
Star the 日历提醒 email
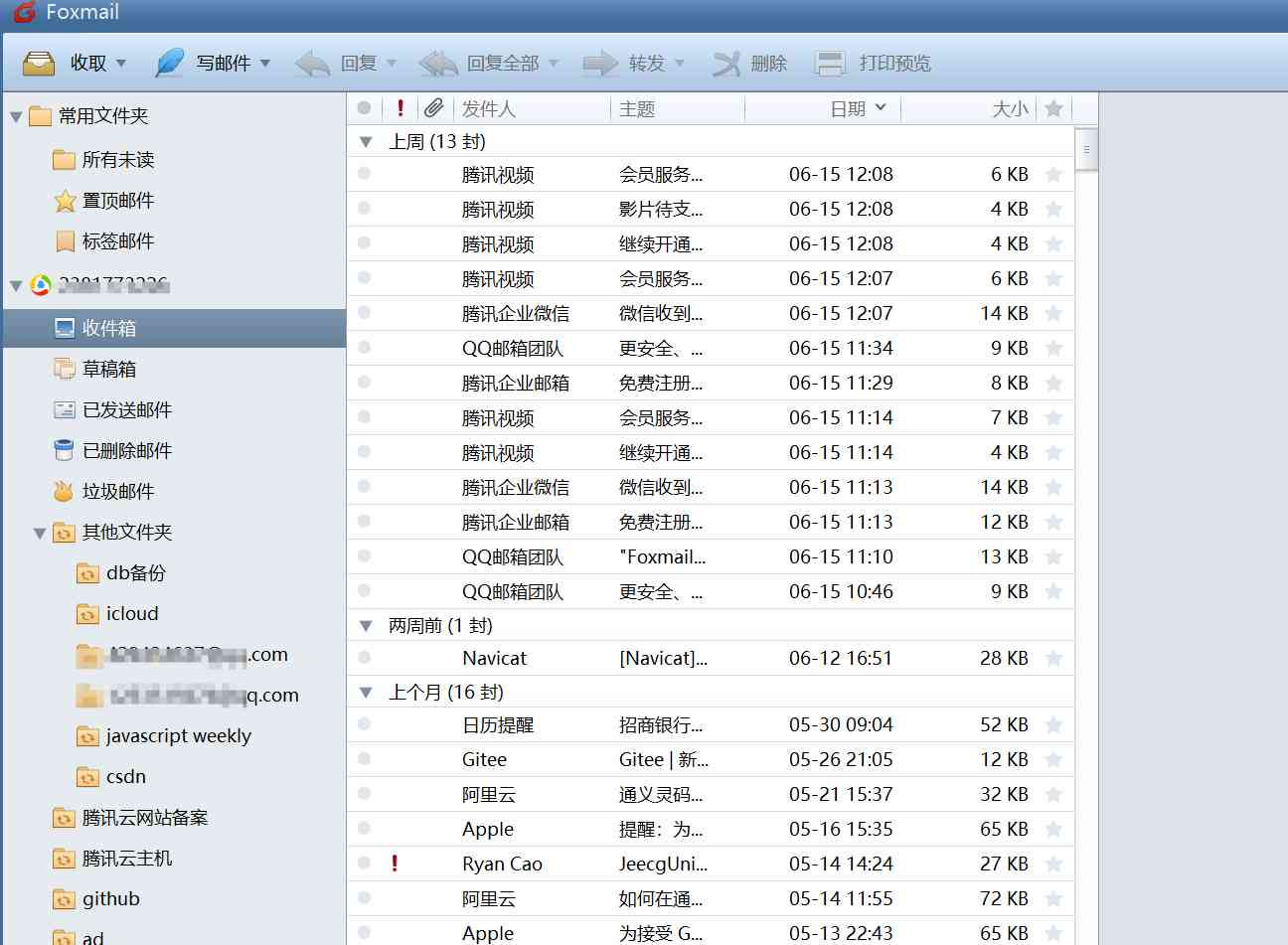pyautogui.click(x=1054, y=724)
